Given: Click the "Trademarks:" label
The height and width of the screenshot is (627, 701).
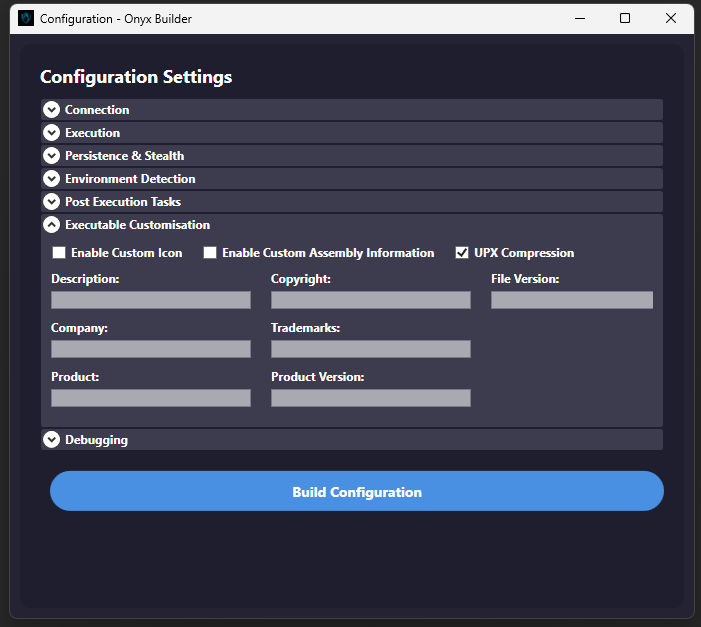Looking at the screenshot, I should coord(306,328).
